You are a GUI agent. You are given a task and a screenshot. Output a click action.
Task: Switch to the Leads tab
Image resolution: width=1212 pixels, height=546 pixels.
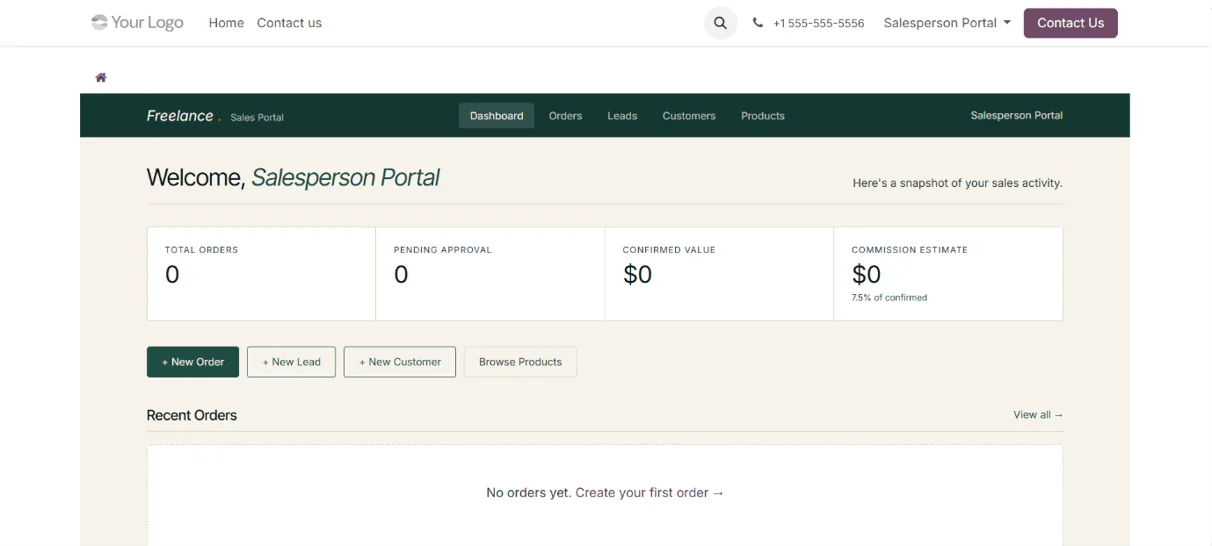coord(622,116)
